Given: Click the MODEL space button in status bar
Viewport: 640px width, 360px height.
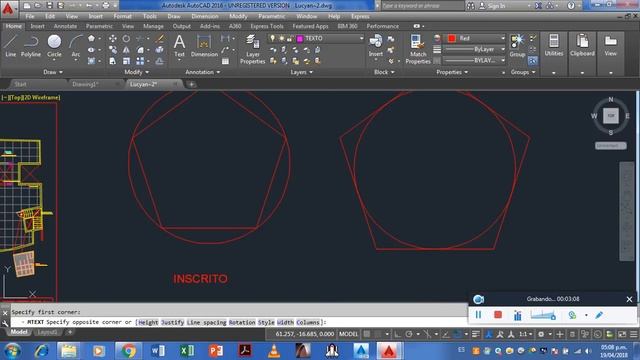Looking at the screenshot, I should pyautogui.click(x=348, y=334).
